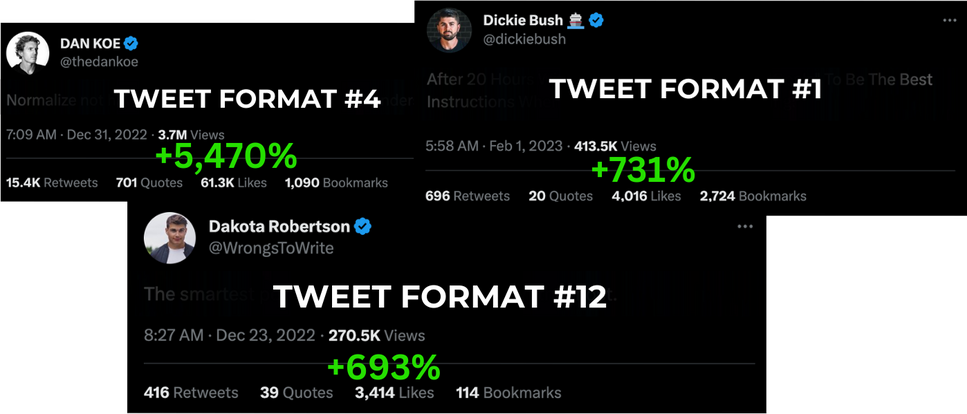
Task: Click Dakota Robertson's profile avatar
Action: 170,238
